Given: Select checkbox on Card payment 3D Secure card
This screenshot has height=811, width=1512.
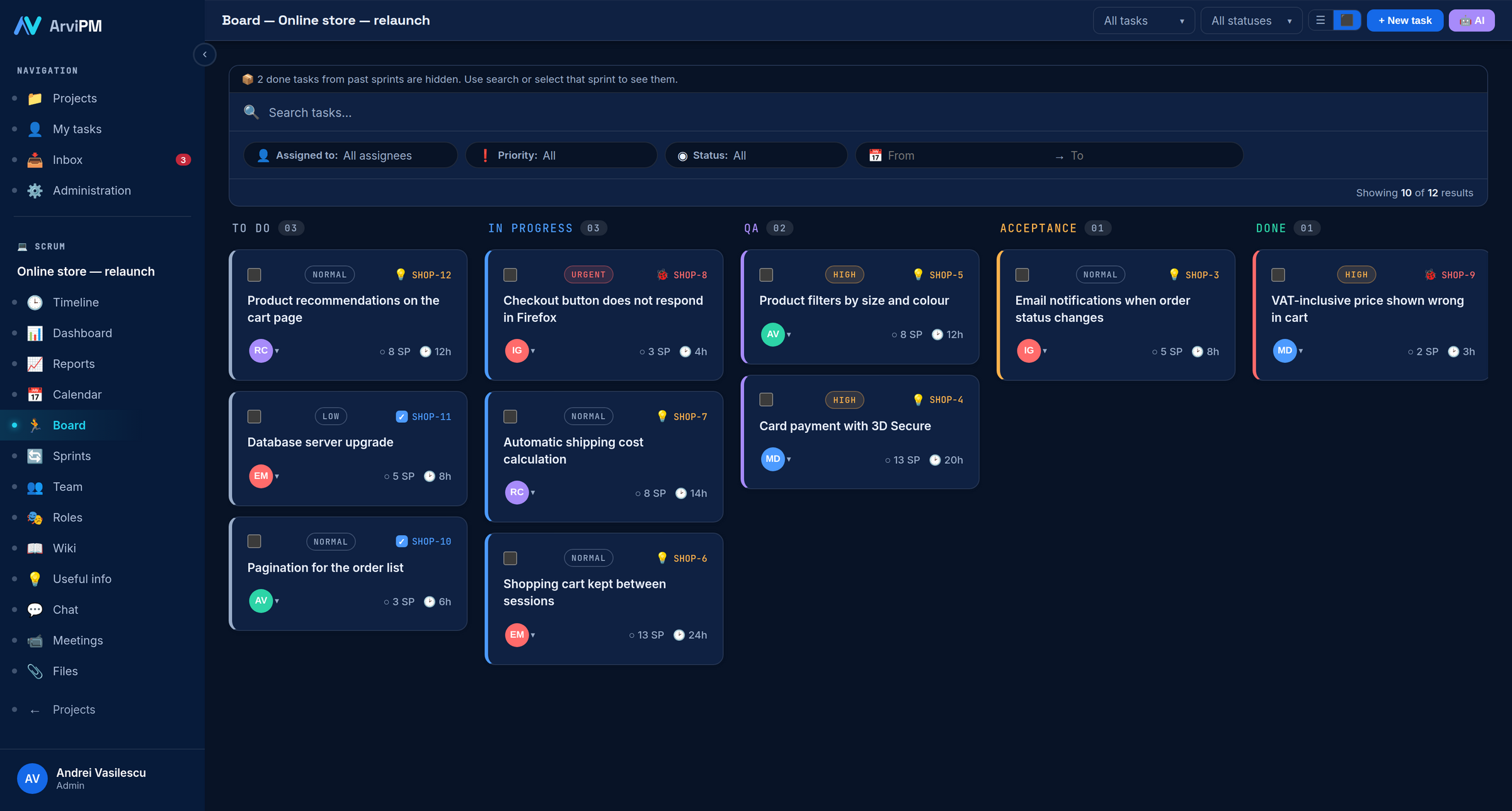Looking at the screenshot, I should (x=766, y=400).
